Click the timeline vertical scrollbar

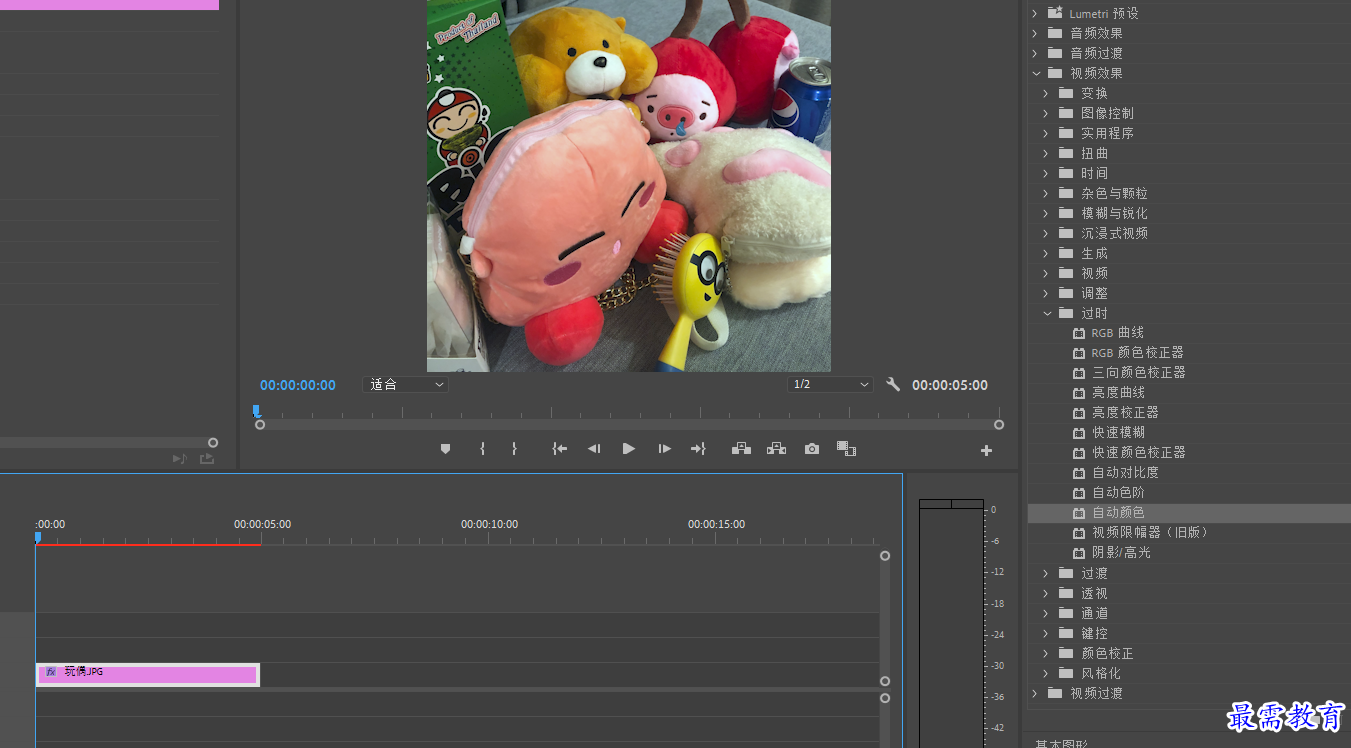885,618
